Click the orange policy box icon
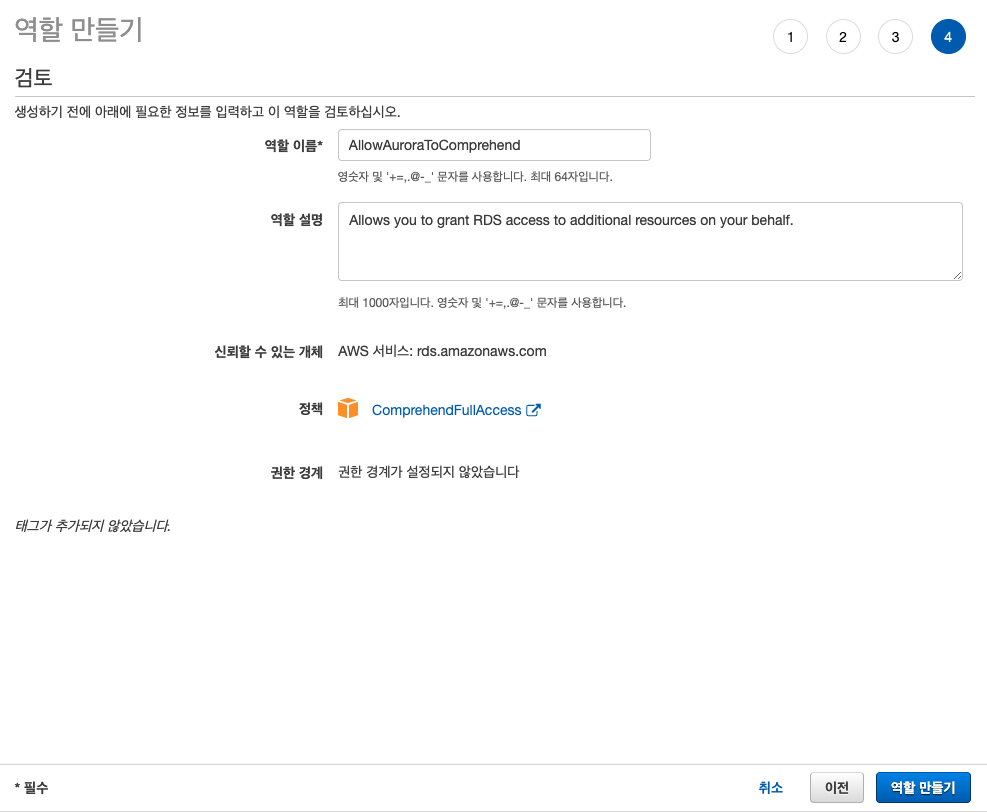The image size is (987, 812). (x=348, y=409)
